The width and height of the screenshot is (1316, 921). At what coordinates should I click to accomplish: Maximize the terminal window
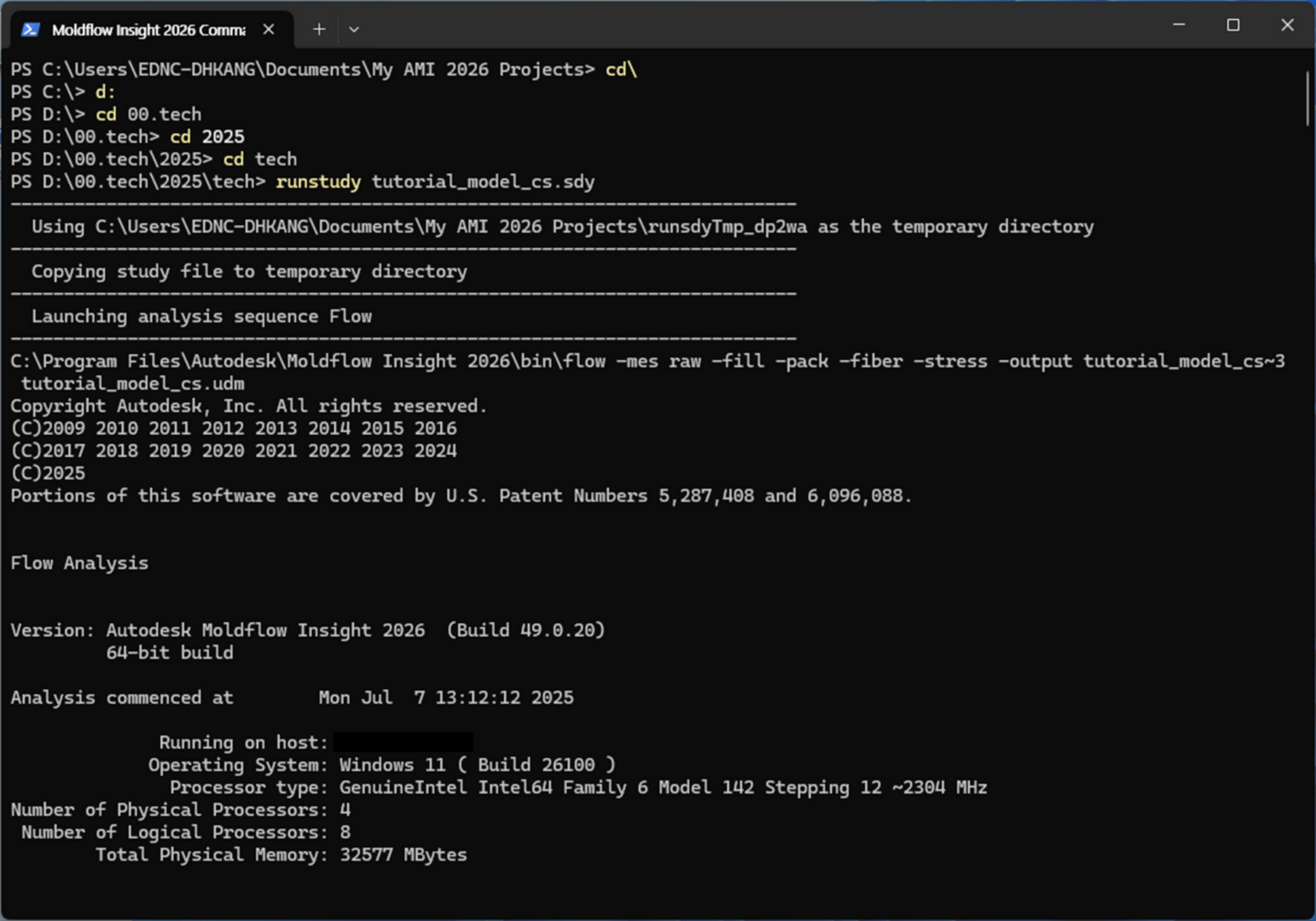tap(1233, 26)
